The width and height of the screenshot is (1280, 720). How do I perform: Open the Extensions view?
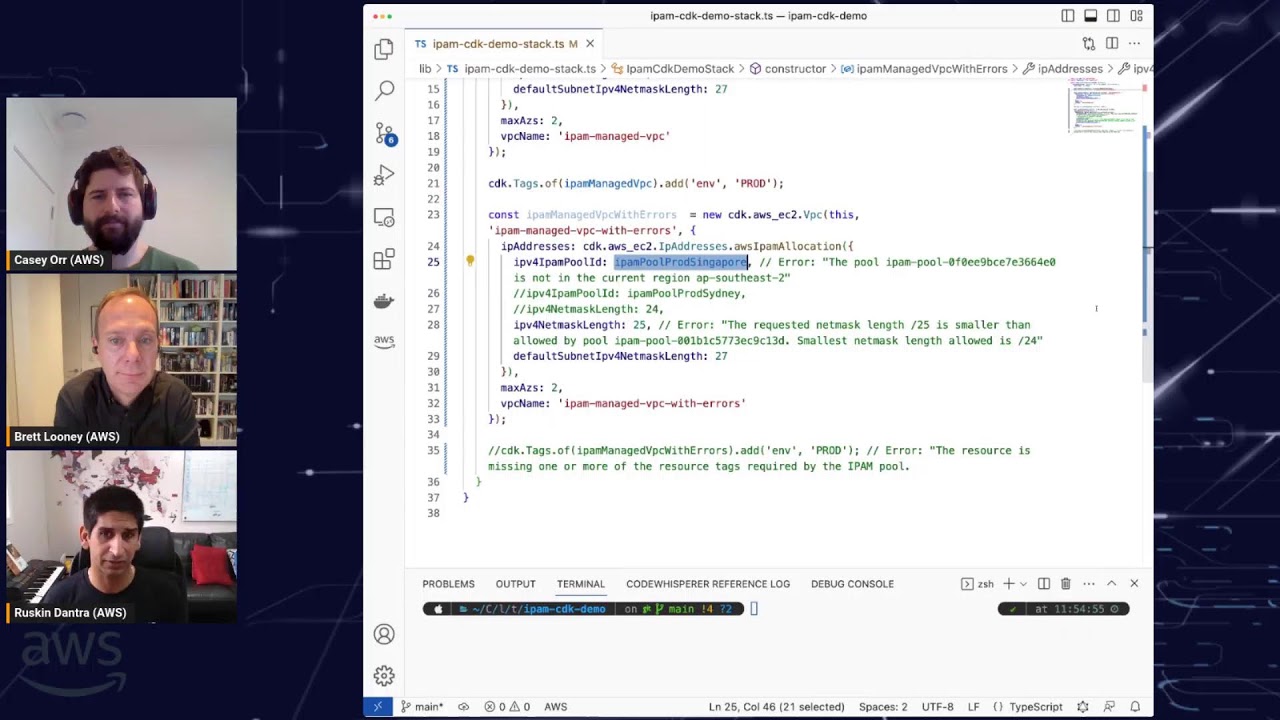[x=384, y=260]
